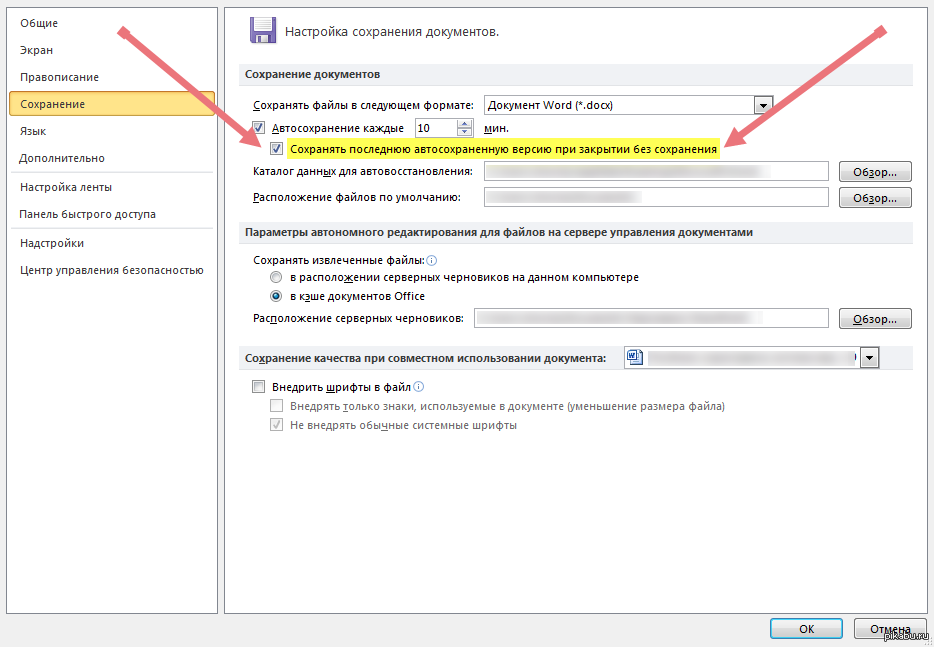Click the Расположение файлов по умолчанию field

tap(656, 197)
